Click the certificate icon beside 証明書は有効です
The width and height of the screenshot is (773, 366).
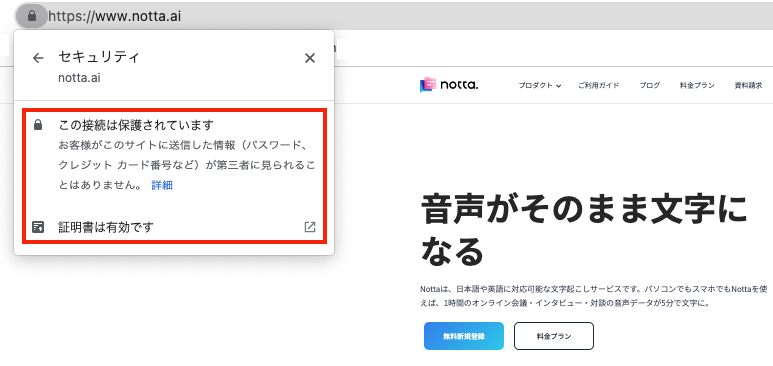pyautogui.click(x=38, y=227)
